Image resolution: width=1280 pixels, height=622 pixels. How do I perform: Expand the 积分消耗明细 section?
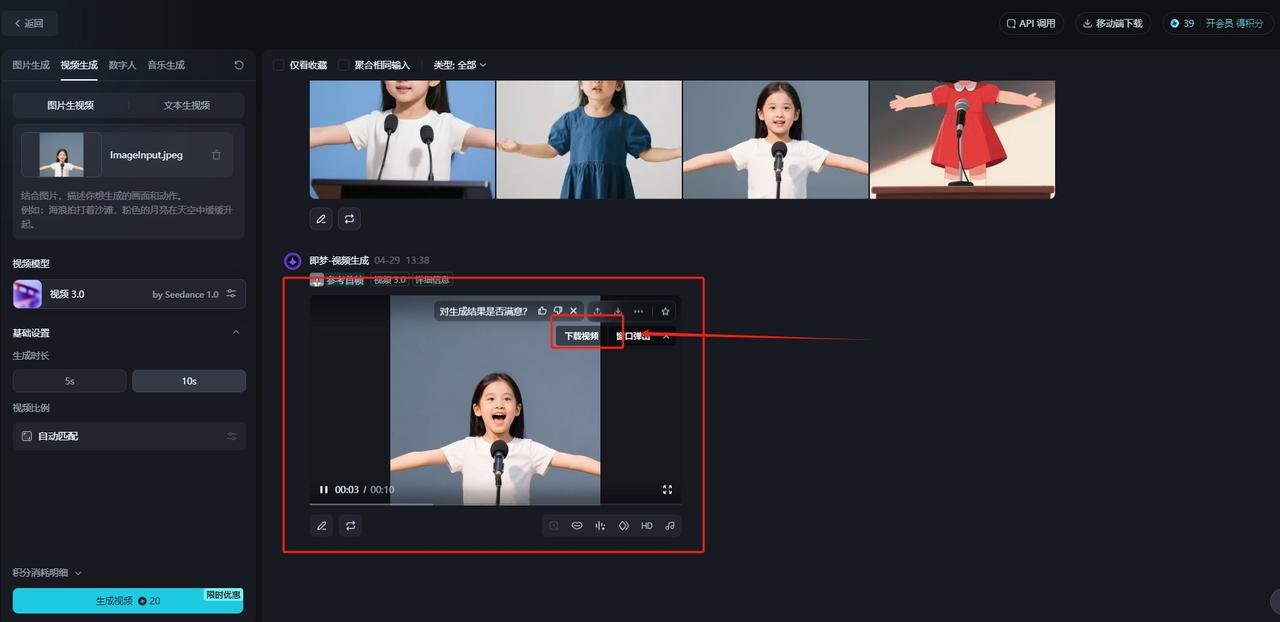[x=46, y=572]
